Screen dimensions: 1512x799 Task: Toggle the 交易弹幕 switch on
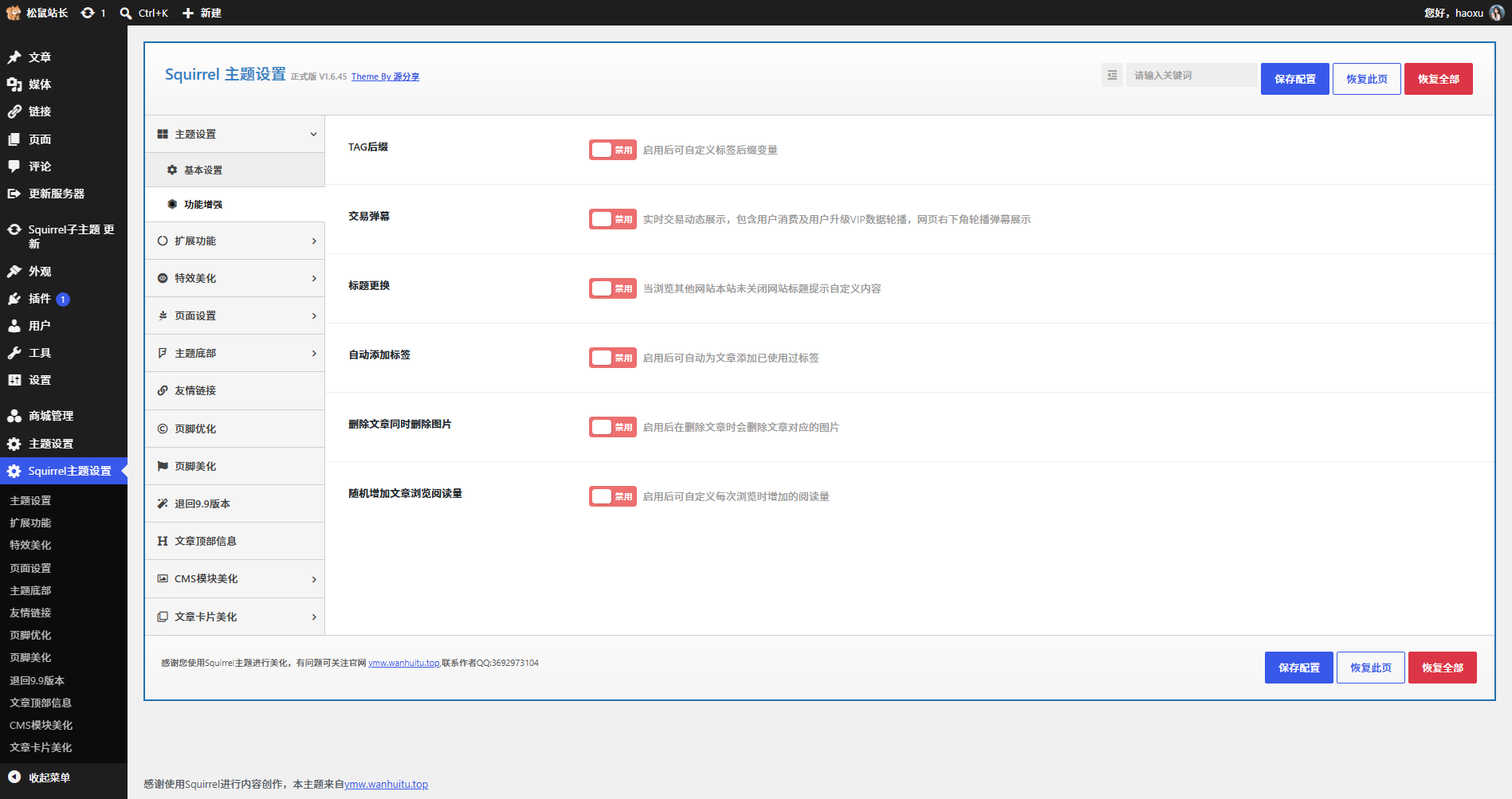(x=612, y=219)
